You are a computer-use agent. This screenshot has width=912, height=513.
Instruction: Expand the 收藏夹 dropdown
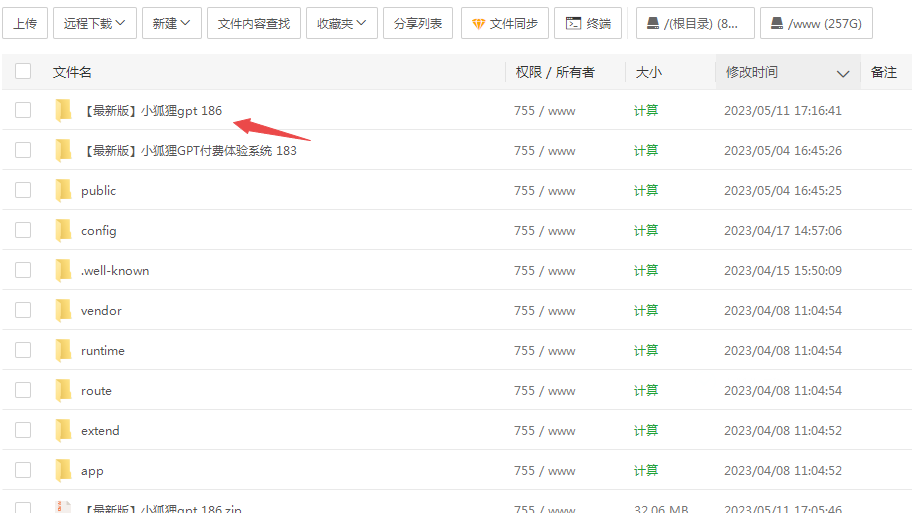pos(341,23)
